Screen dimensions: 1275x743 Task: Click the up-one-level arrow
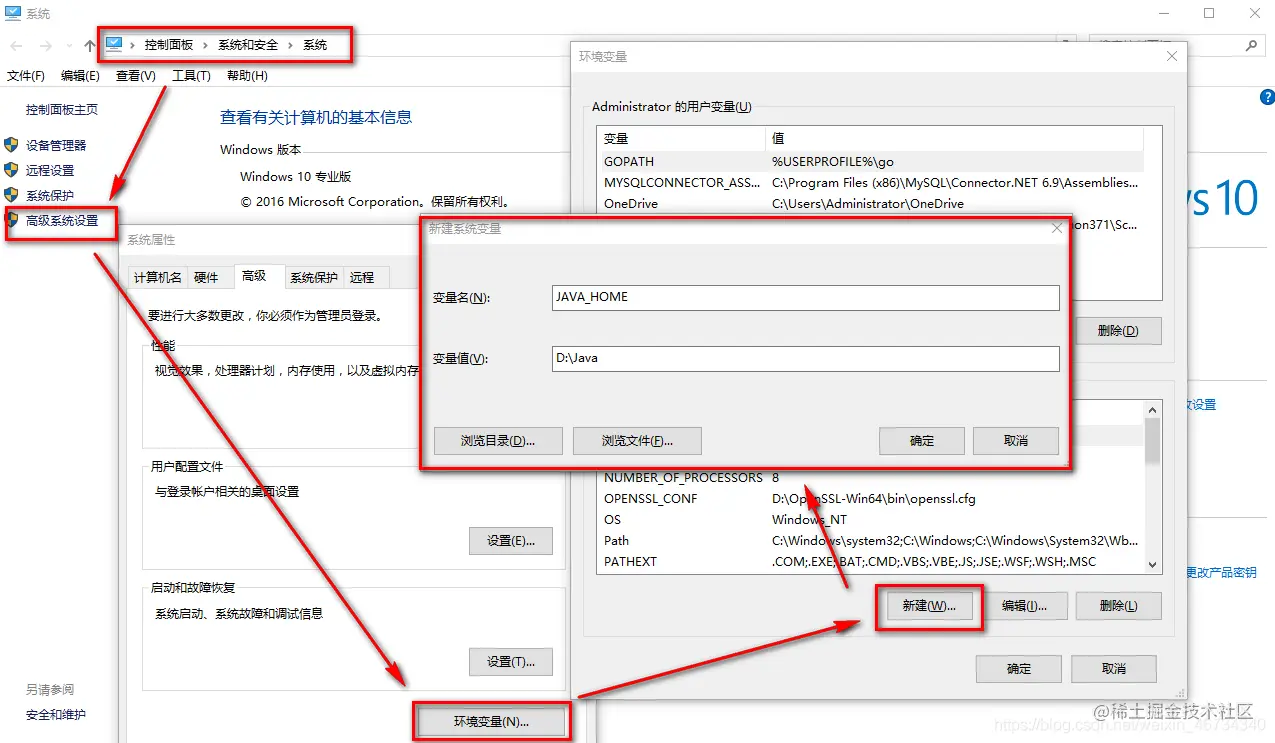click(90, 46)
